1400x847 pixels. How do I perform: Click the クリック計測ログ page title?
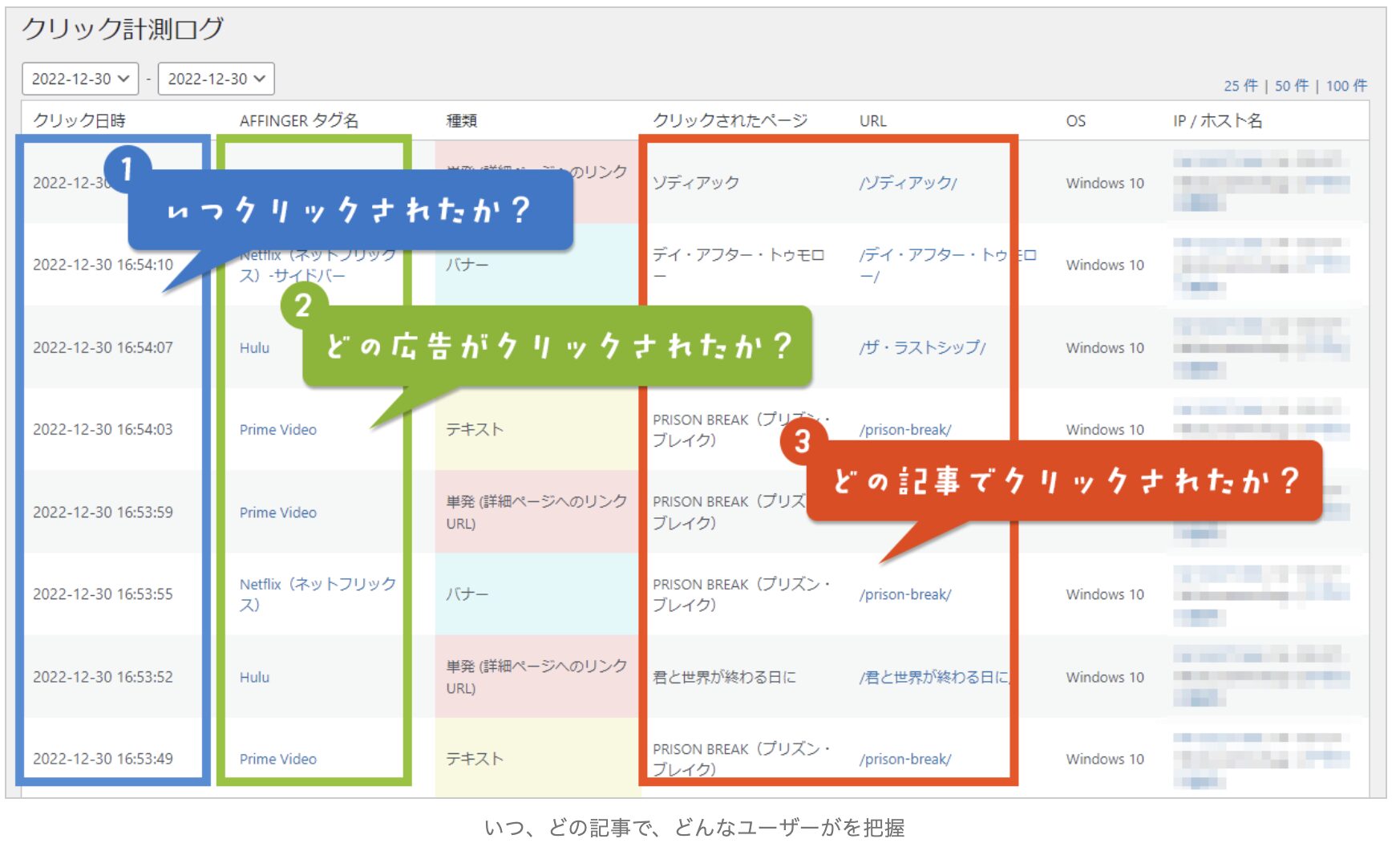pos(123,29)
